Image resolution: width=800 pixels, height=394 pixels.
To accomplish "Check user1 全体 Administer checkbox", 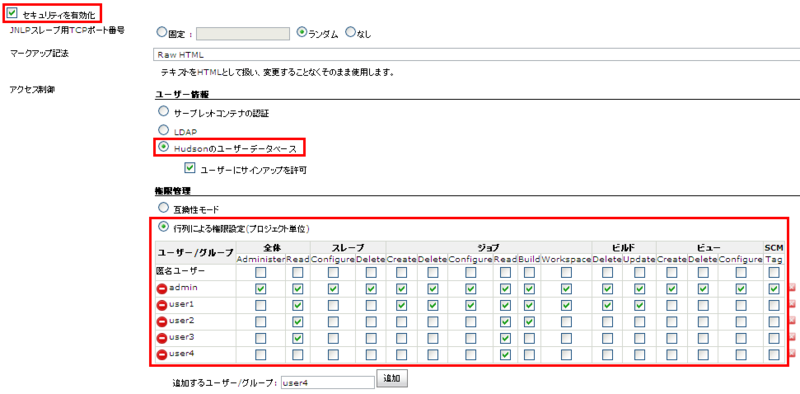I will click(260, 306).
